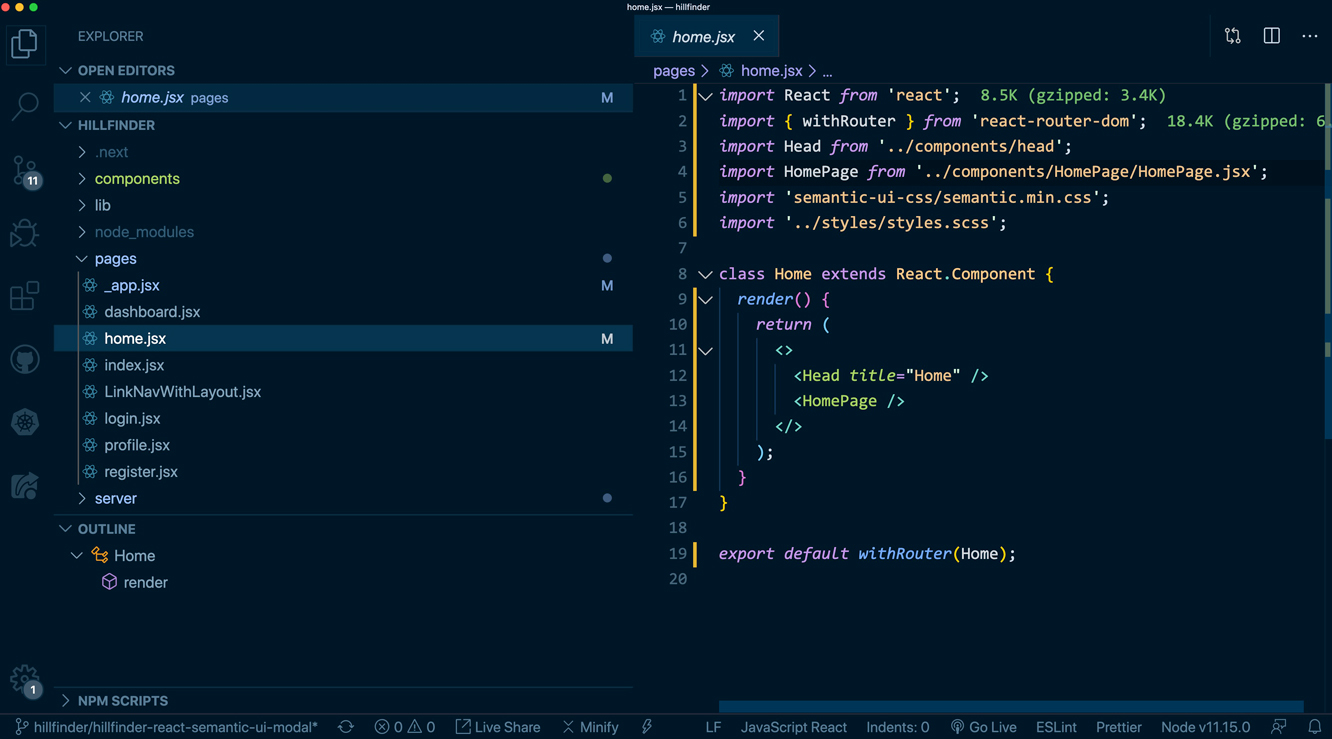
Task: Click Go Live in status bar
Action: tap(983, 727)
